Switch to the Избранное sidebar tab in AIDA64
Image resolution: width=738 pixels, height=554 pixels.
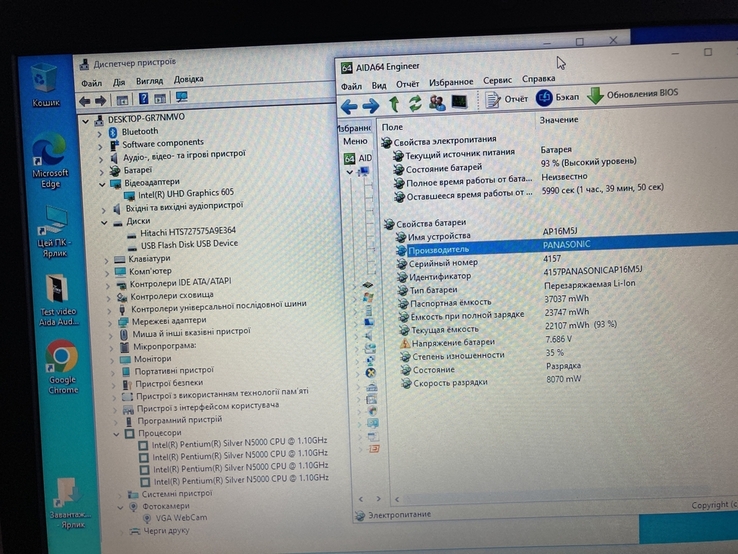coord(355,128)
